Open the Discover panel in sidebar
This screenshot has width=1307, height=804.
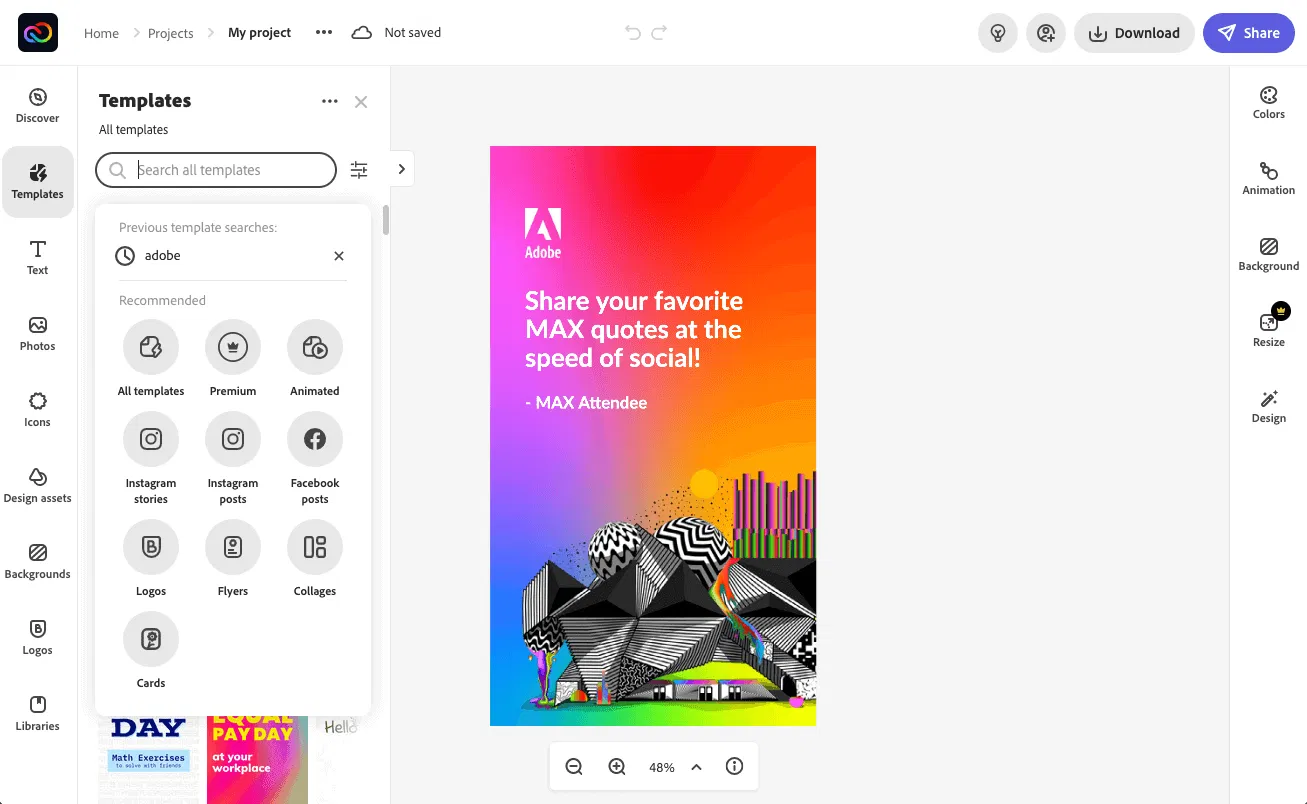tap(38, 105)
